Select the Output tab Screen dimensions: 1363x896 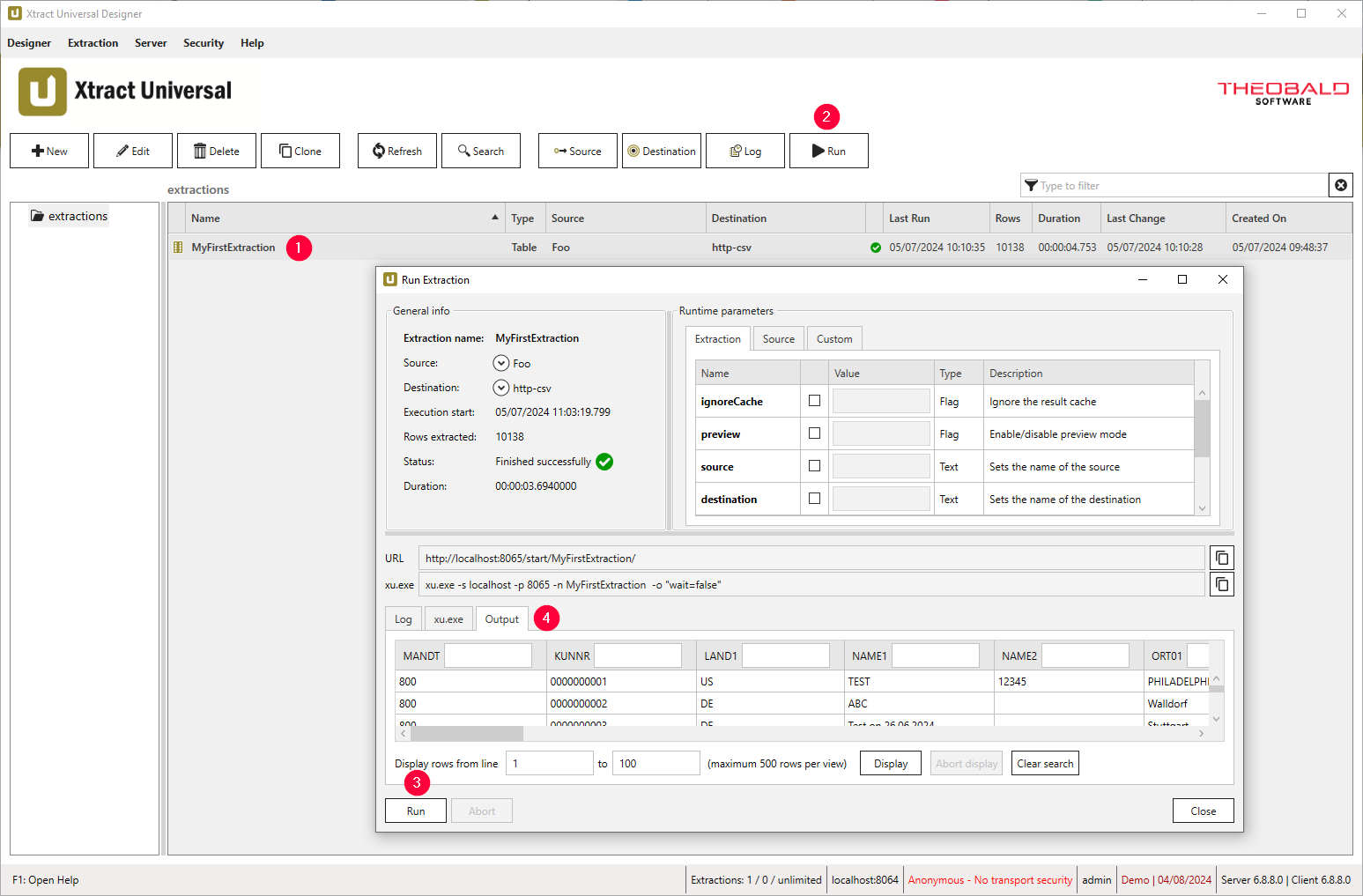coord(502,619)
